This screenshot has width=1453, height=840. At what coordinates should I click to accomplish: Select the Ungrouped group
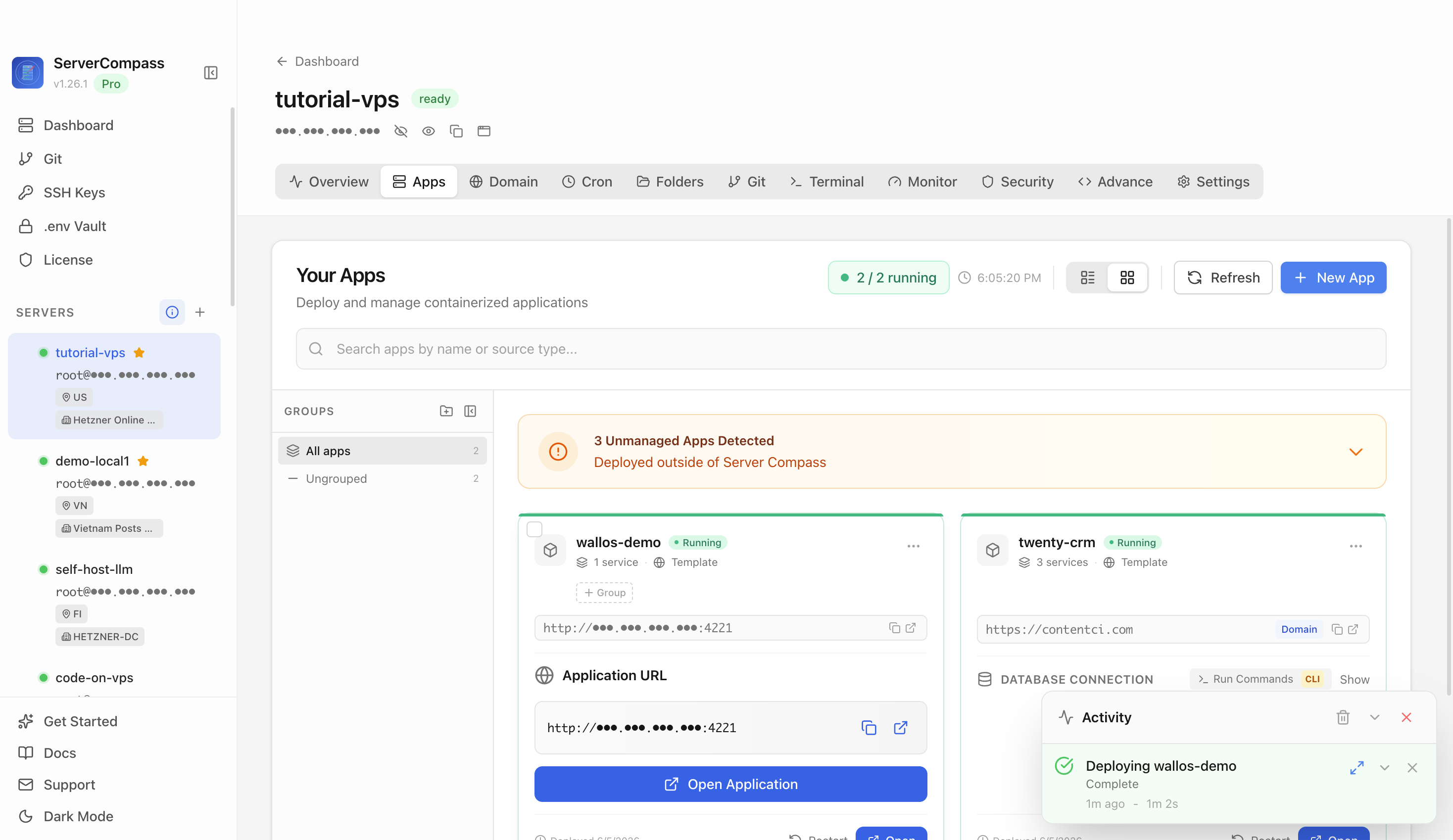tap(382, 478)
